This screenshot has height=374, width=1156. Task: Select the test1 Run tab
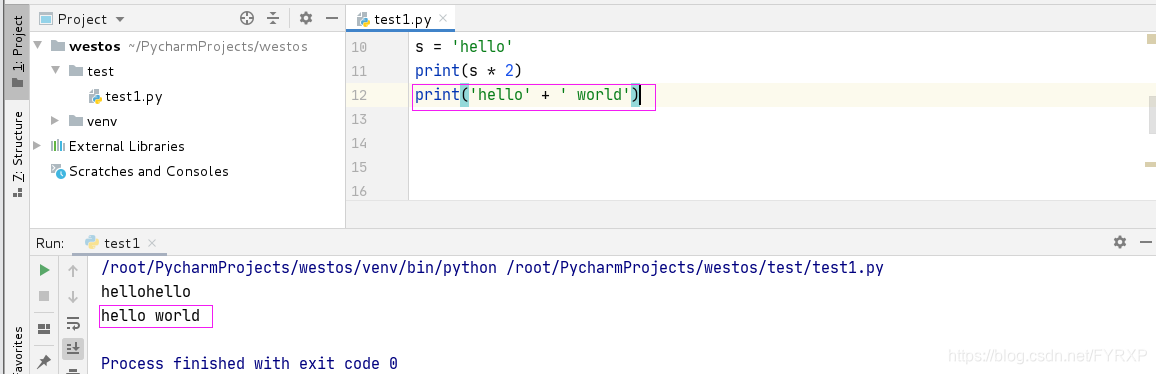[113, 243]
